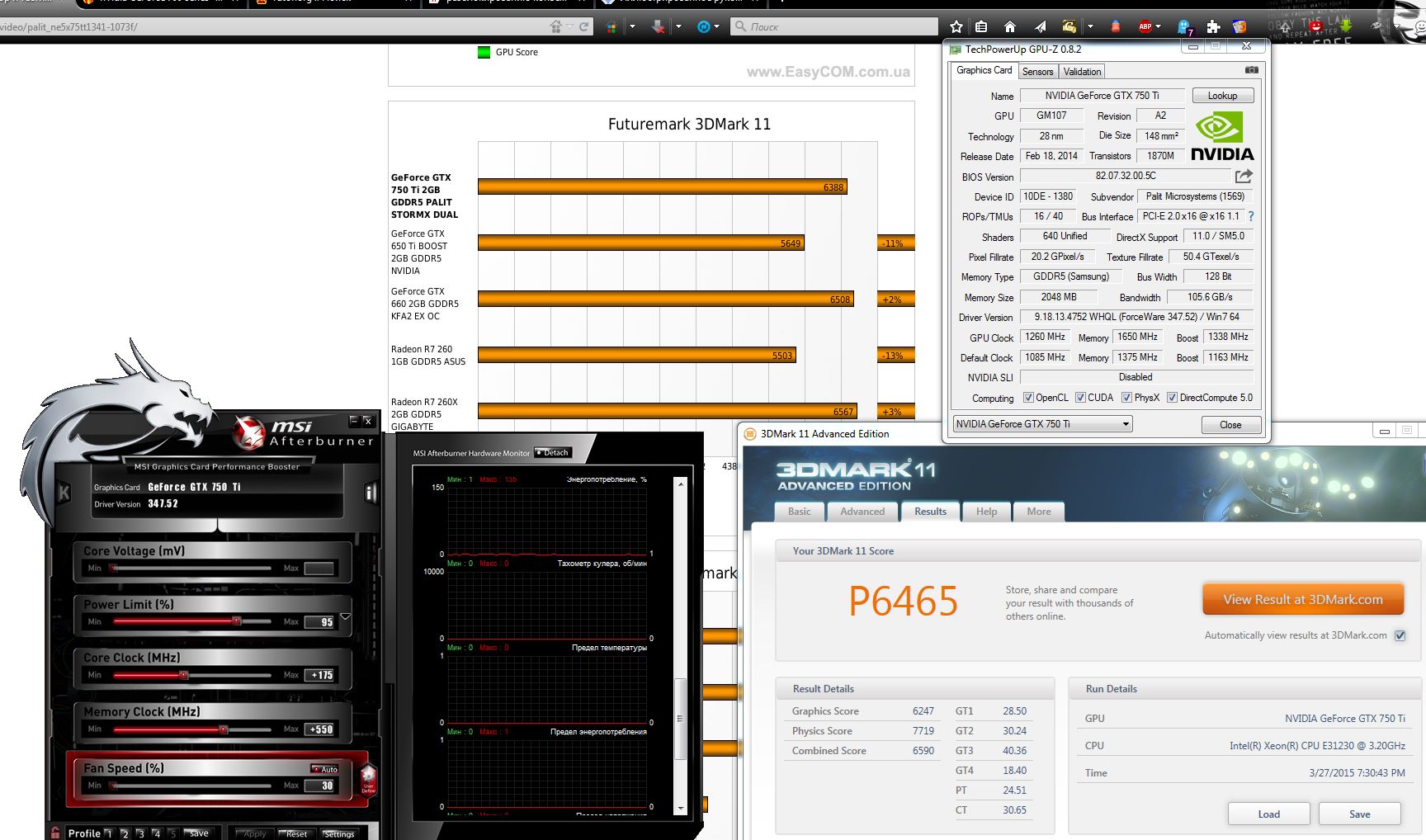Toggle the PhysX checkbox
Viewport: 1426px width, 840px height.
coord(1126,398)
